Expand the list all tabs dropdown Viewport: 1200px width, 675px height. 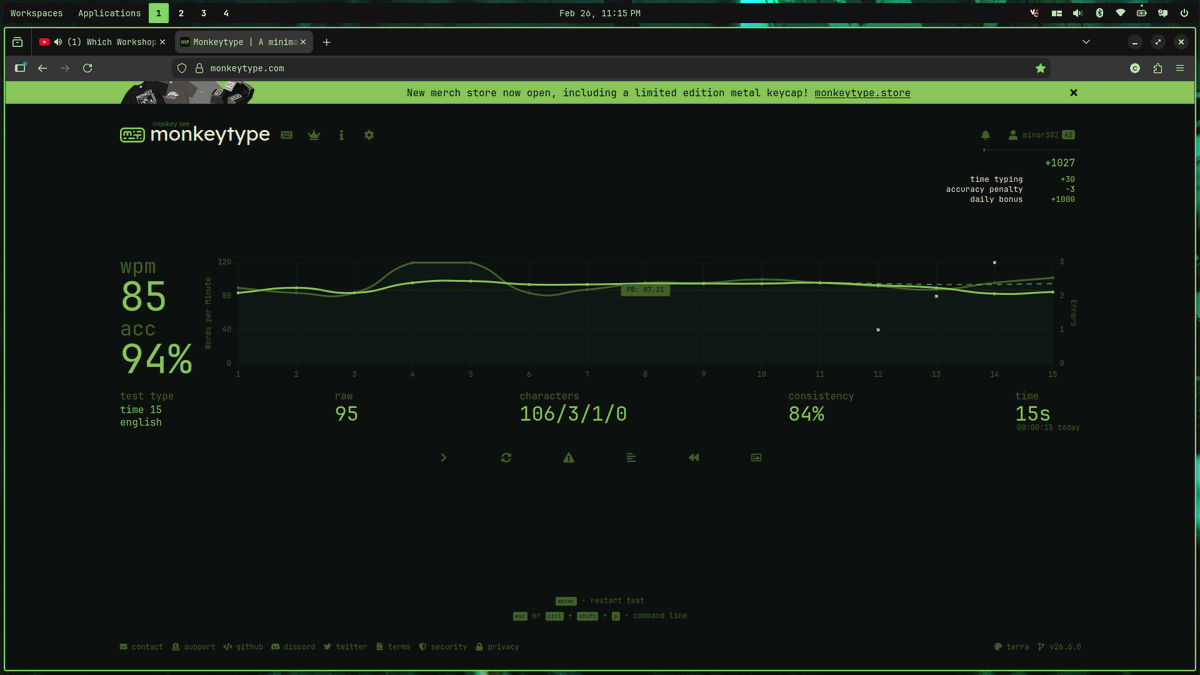[1086, 42]
